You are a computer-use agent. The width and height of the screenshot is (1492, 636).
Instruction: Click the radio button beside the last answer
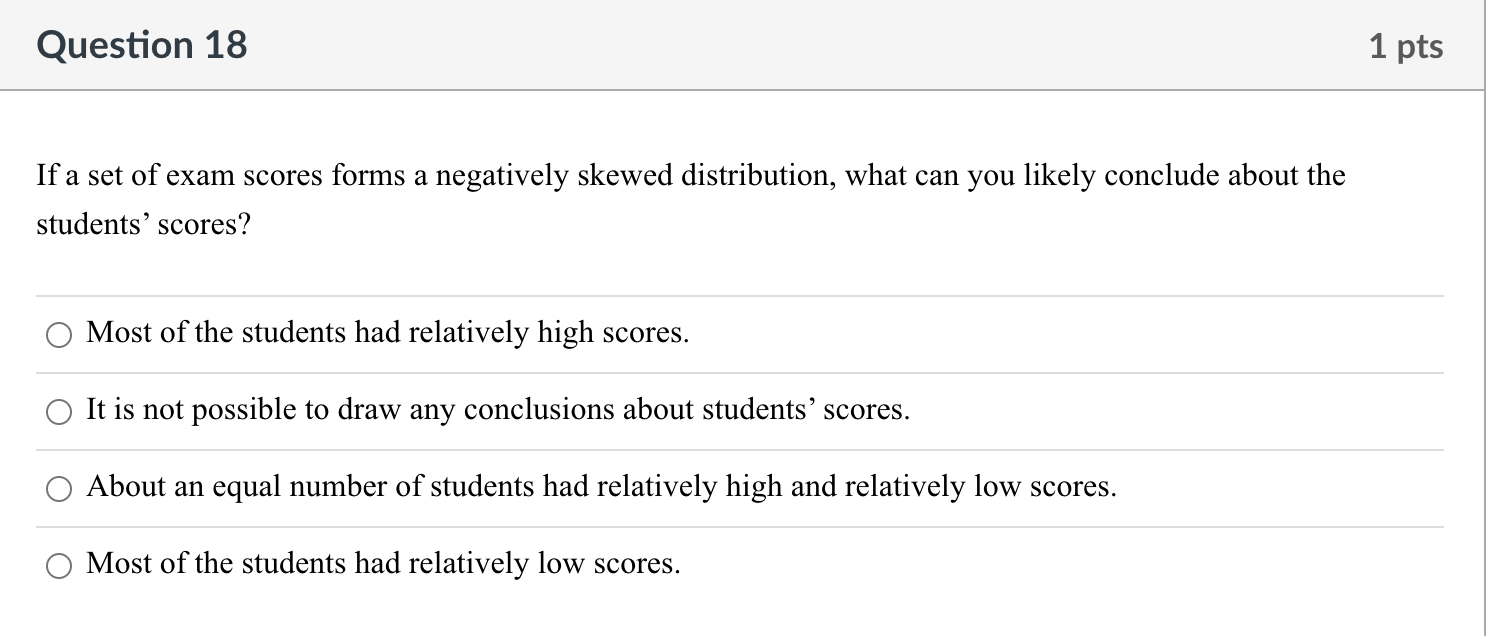coord(58,565)
